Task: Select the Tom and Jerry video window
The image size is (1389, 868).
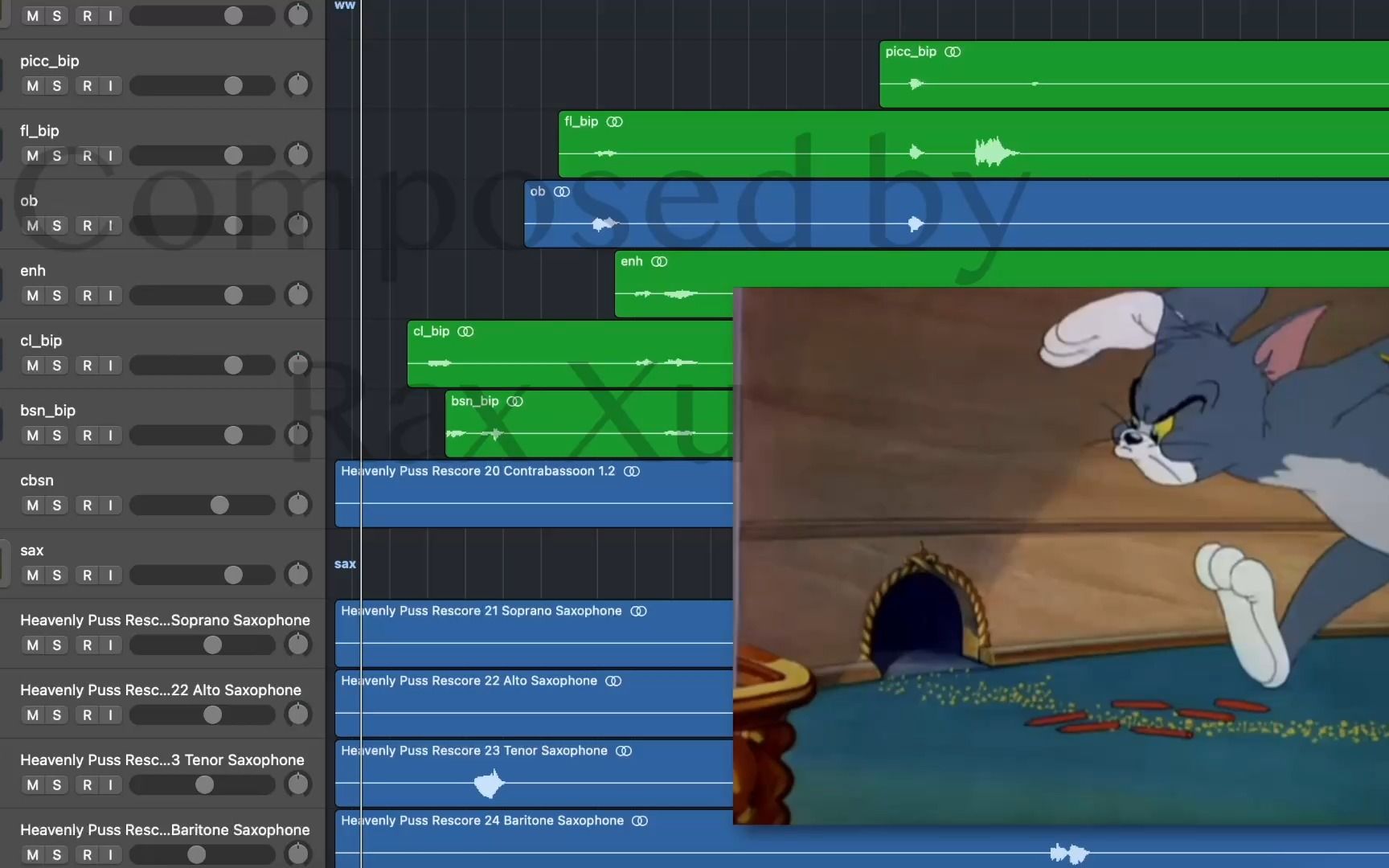Action: 1061,556
